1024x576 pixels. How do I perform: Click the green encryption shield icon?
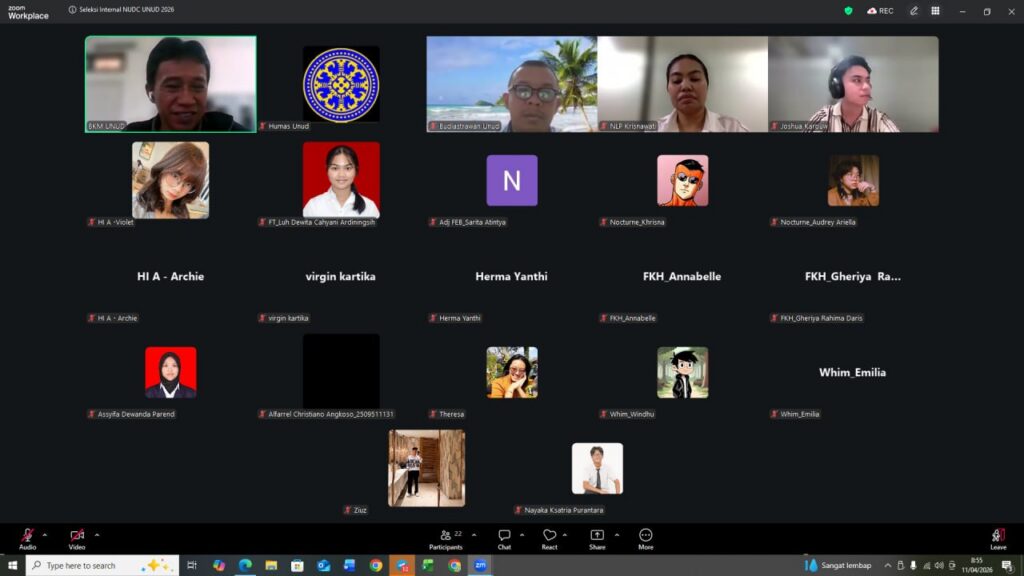848,11
